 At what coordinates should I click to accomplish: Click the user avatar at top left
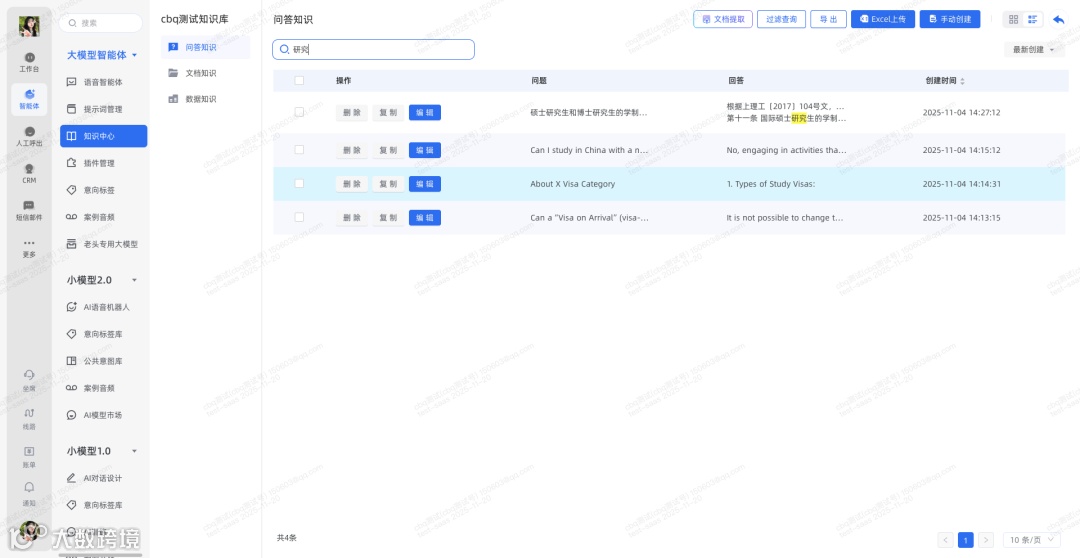pos(29,26)
